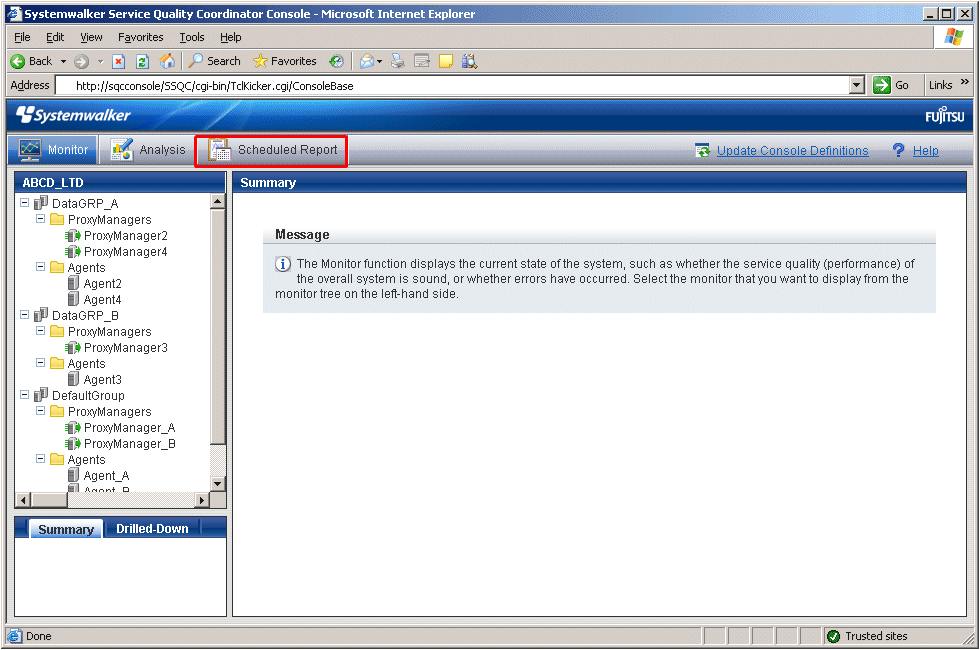980x650 pixels.
Task: Collapse ProxyManagers under DataGRP_B
Action: [41, 331]
